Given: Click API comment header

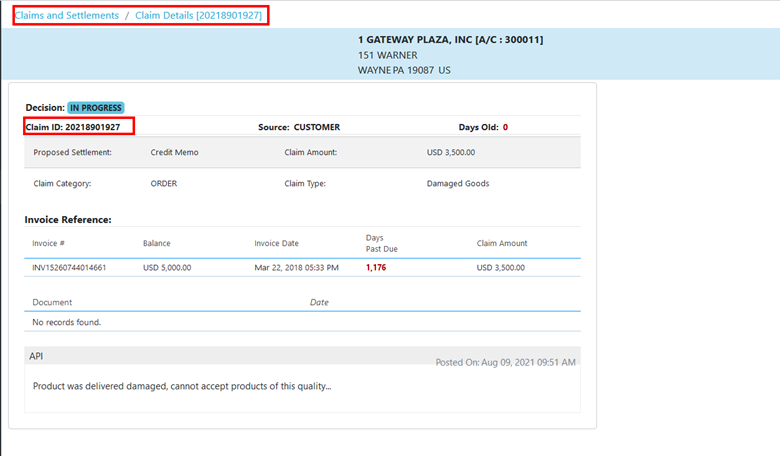Looking at the screenshot, I should pyautogui.click(x=36, y=356).
